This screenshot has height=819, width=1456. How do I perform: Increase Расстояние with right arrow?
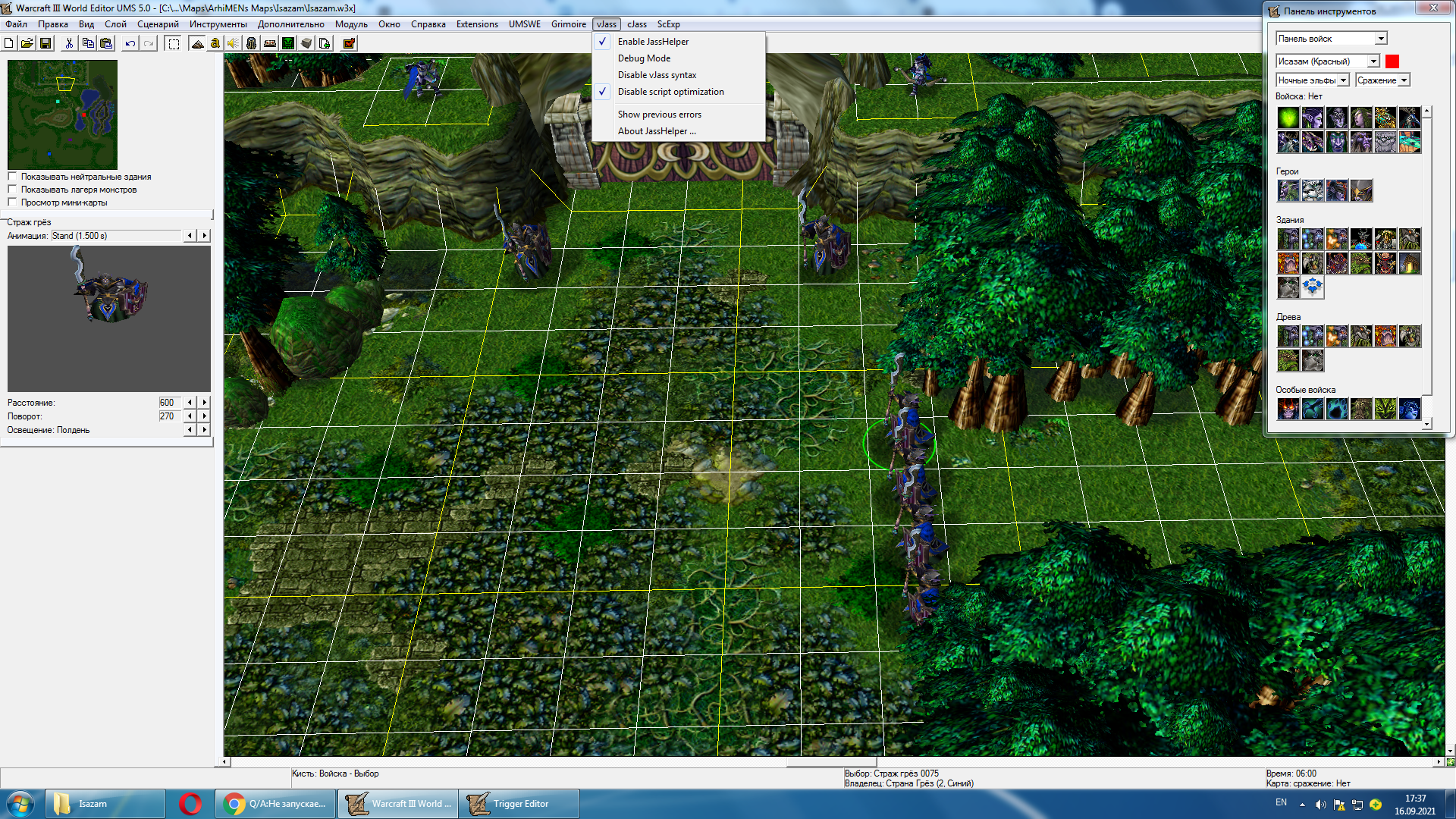pyautogui.click(x=204, y=403)
